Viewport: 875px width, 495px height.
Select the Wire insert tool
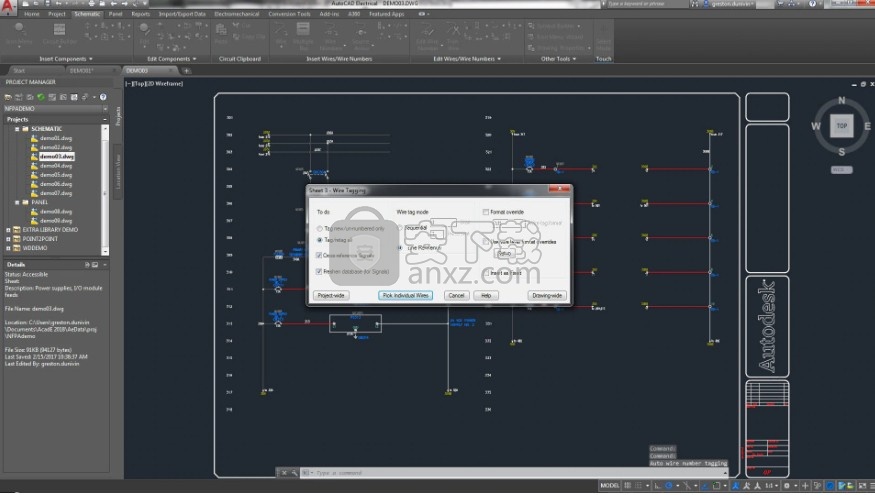tap(281, 33)
